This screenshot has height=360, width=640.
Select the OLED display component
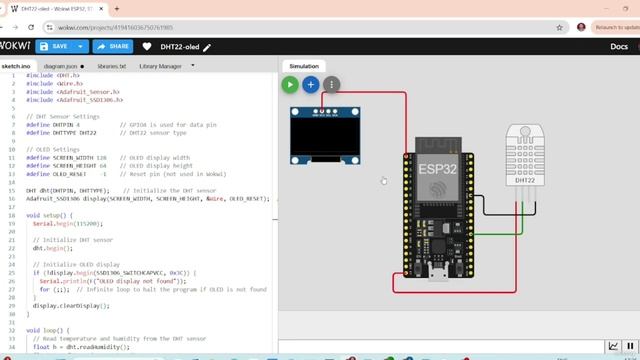tap(325, 136)
